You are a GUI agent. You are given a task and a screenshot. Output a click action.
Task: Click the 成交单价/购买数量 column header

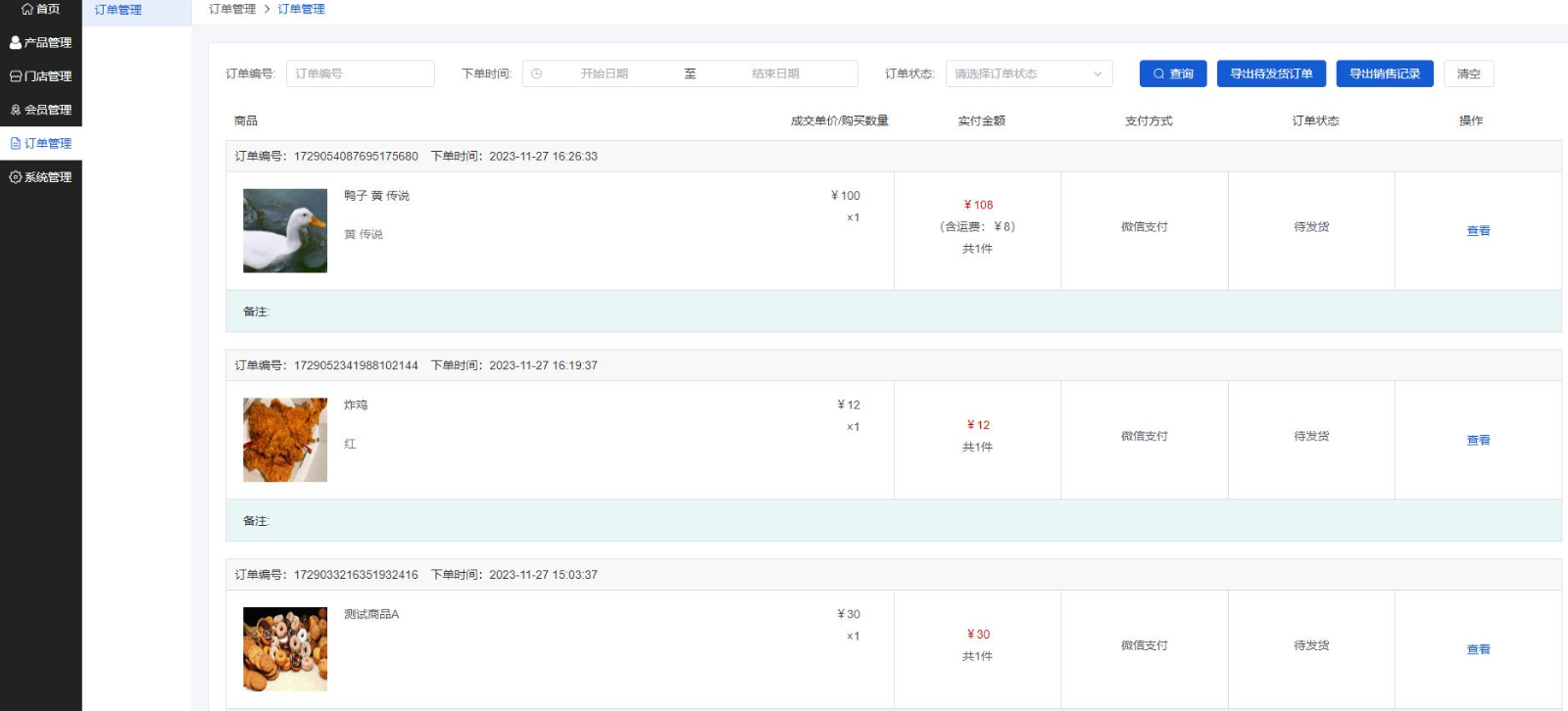pos(840,121)
